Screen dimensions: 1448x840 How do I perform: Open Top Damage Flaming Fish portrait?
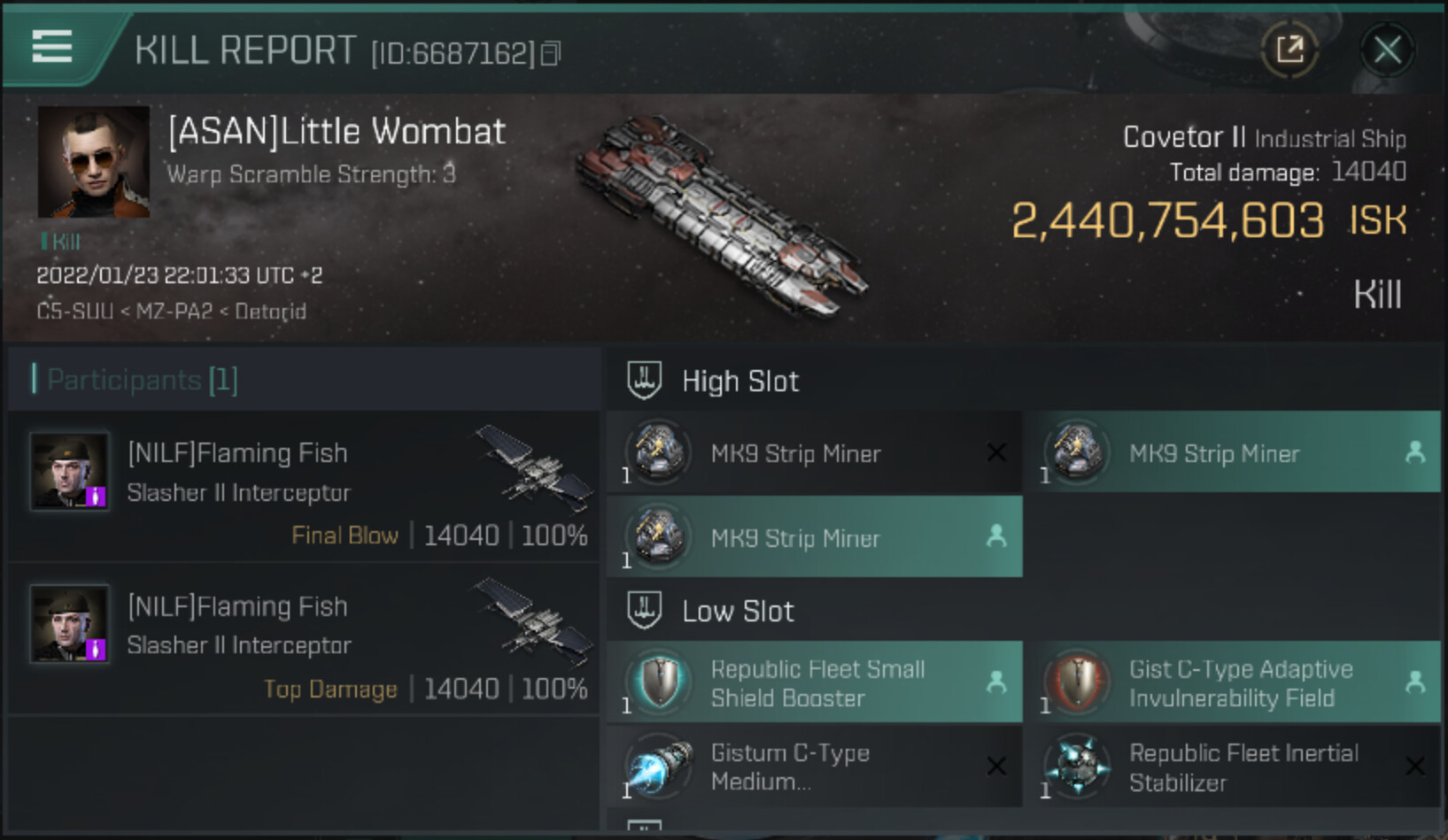[69, 624]
